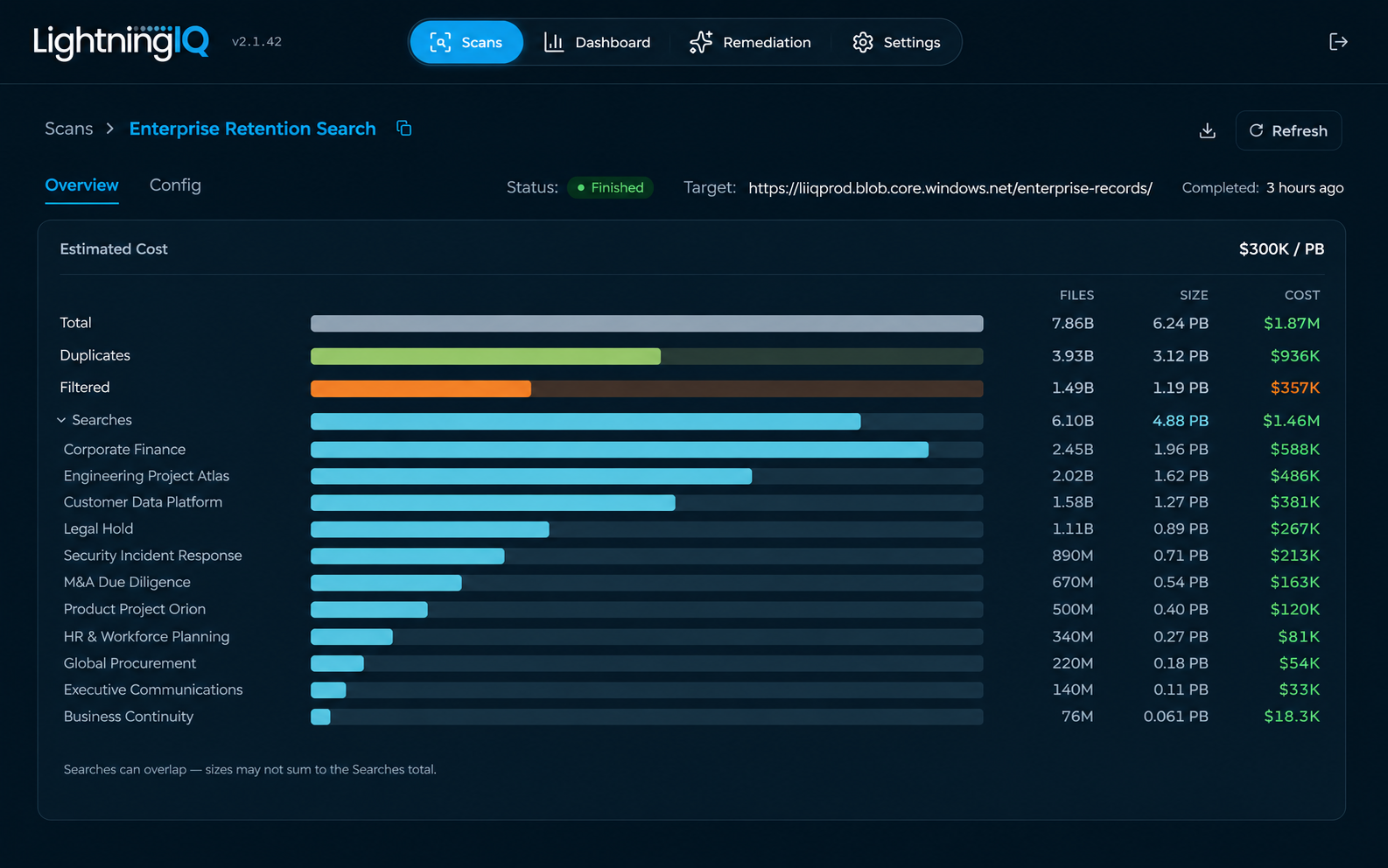Select the Legal Hold search row
The image size is (1388, 868).
tap(691, 529)
